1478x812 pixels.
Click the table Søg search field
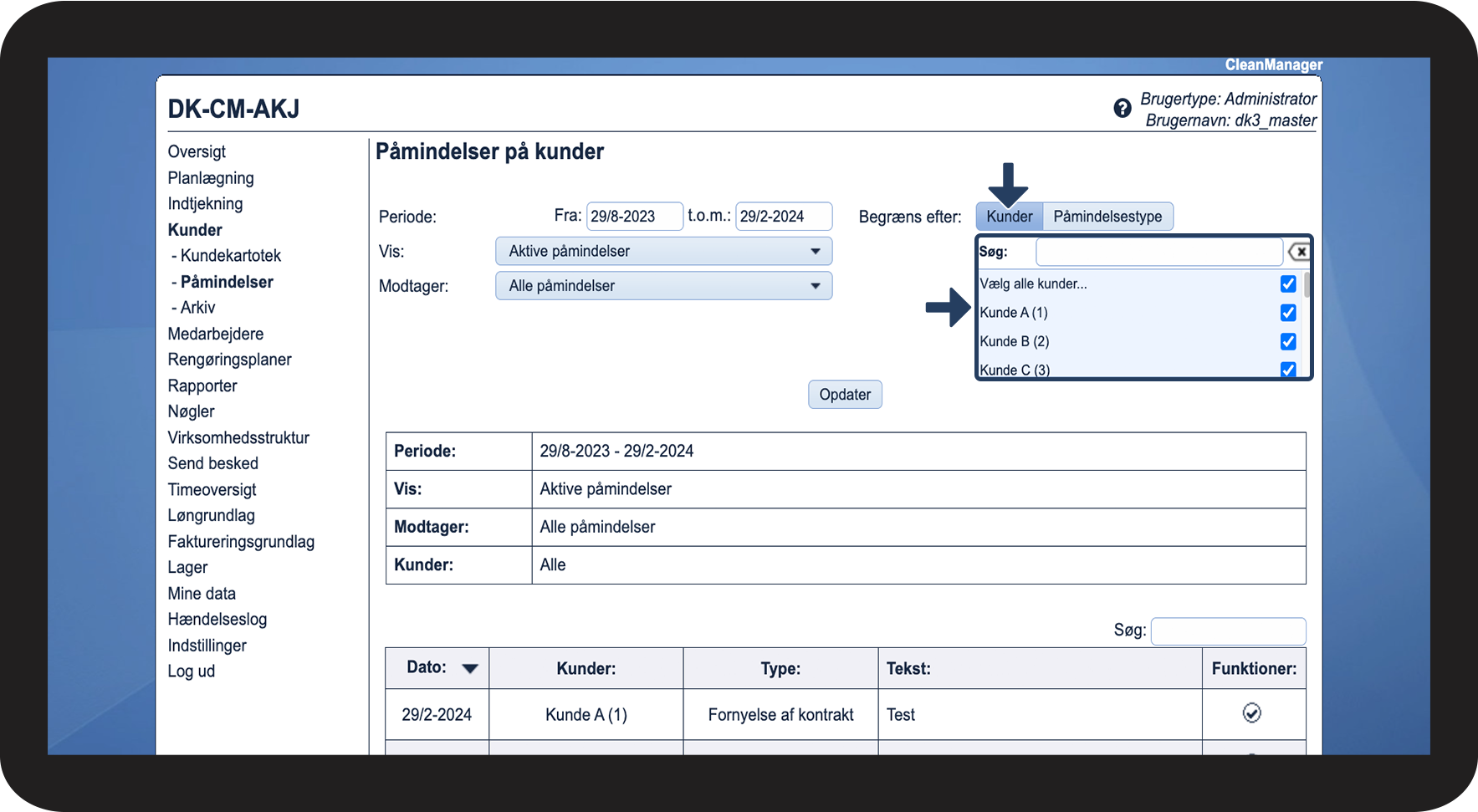1228,631
